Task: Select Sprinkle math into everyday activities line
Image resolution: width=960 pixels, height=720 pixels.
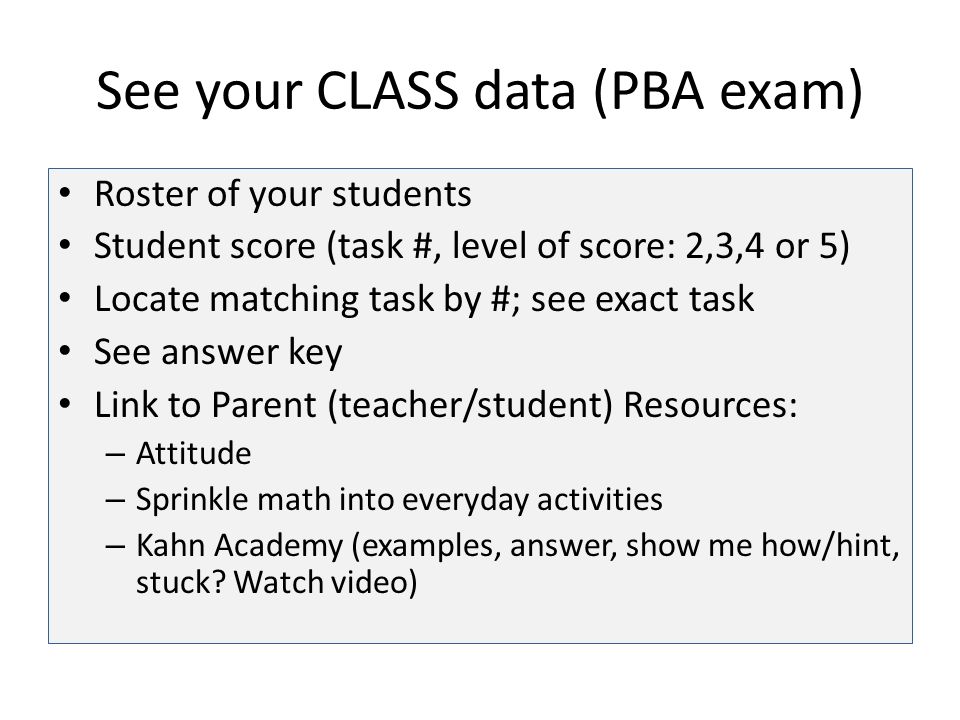Action: (399, 499)
